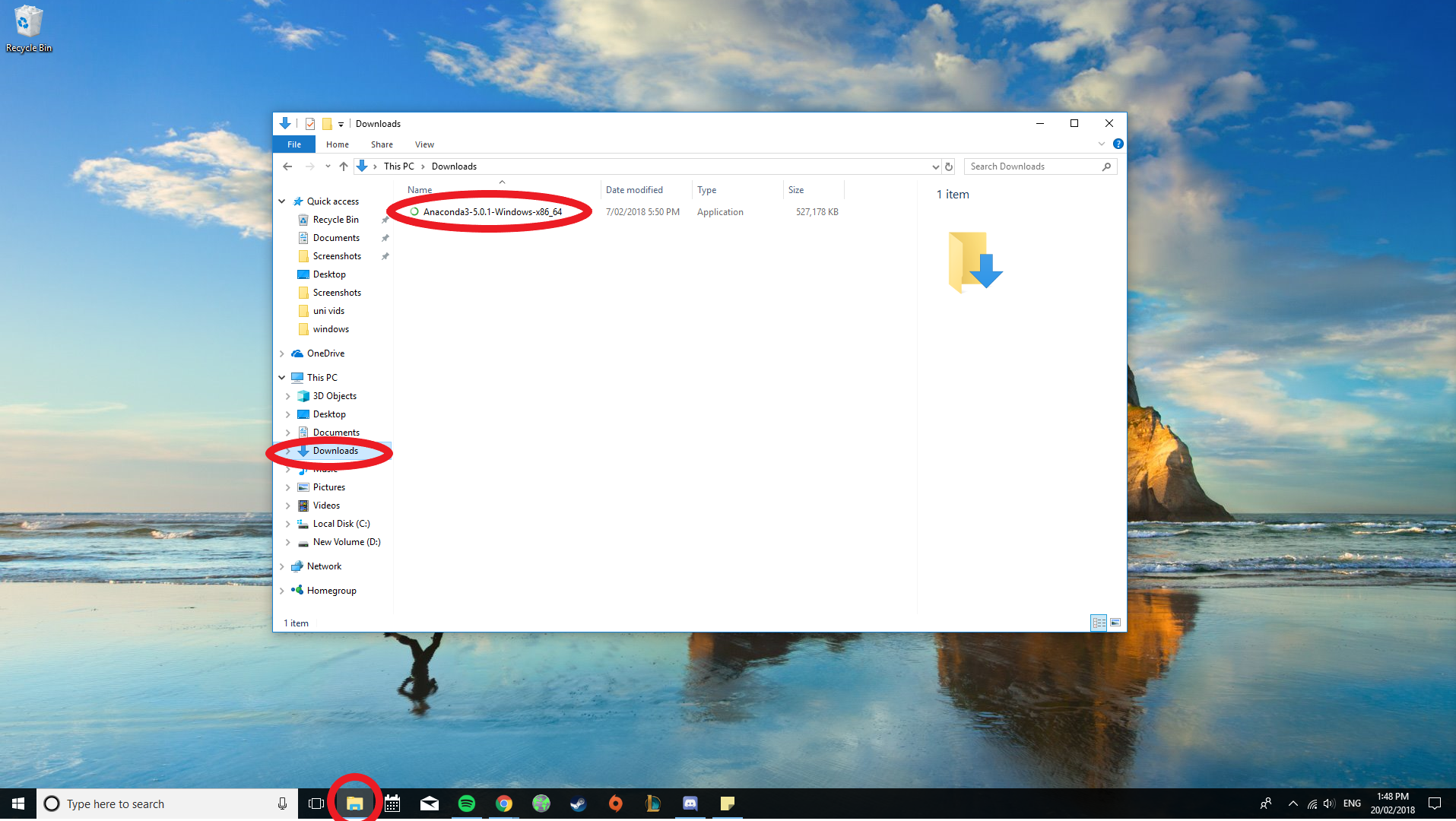Click the Task View button
Image resolution: width=1456 pixels, height=821 pixels.
point(316,804)
